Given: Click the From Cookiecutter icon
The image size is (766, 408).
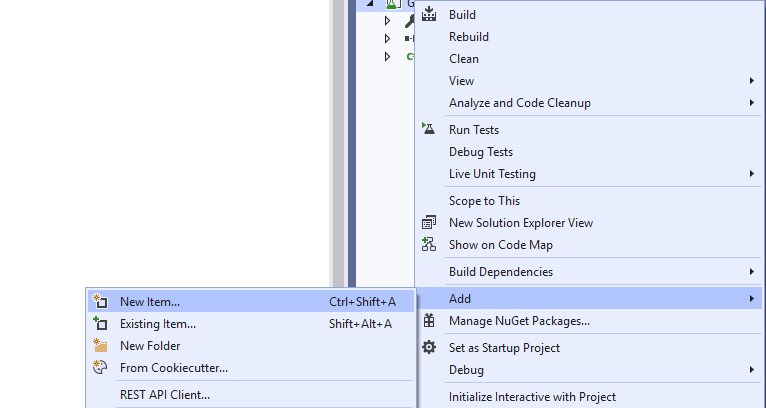Looking at the screenshot, I should (x=100, y=367).
